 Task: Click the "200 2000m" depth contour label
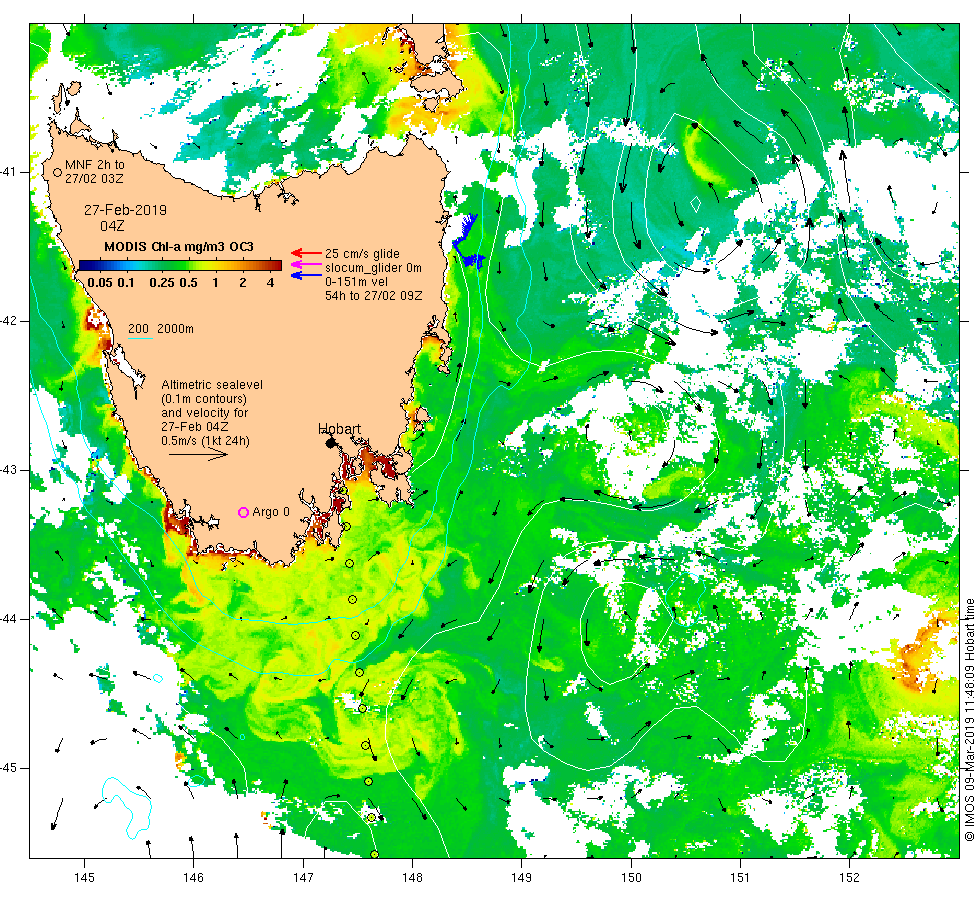coord(161,329)
